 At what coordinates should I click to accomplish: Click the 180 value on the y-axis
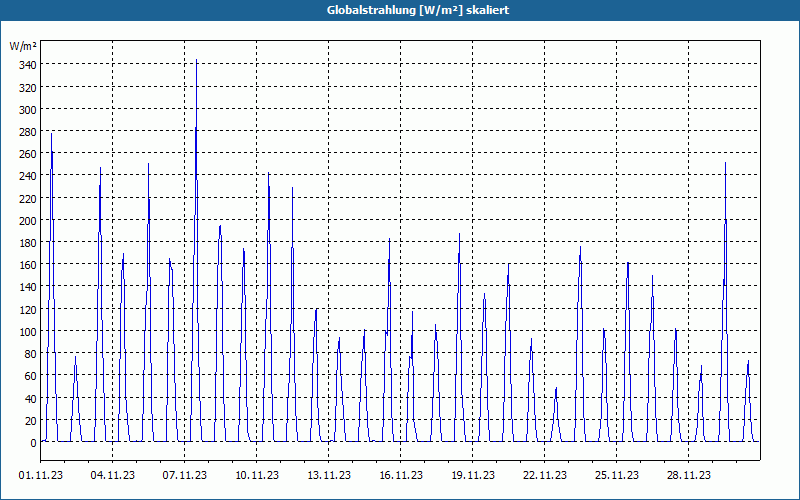click(28, 243)
